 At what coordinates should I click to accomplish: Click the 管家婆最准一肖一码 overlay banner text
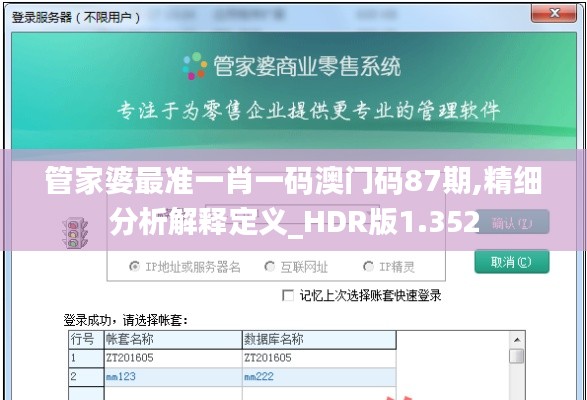point(294,201)
